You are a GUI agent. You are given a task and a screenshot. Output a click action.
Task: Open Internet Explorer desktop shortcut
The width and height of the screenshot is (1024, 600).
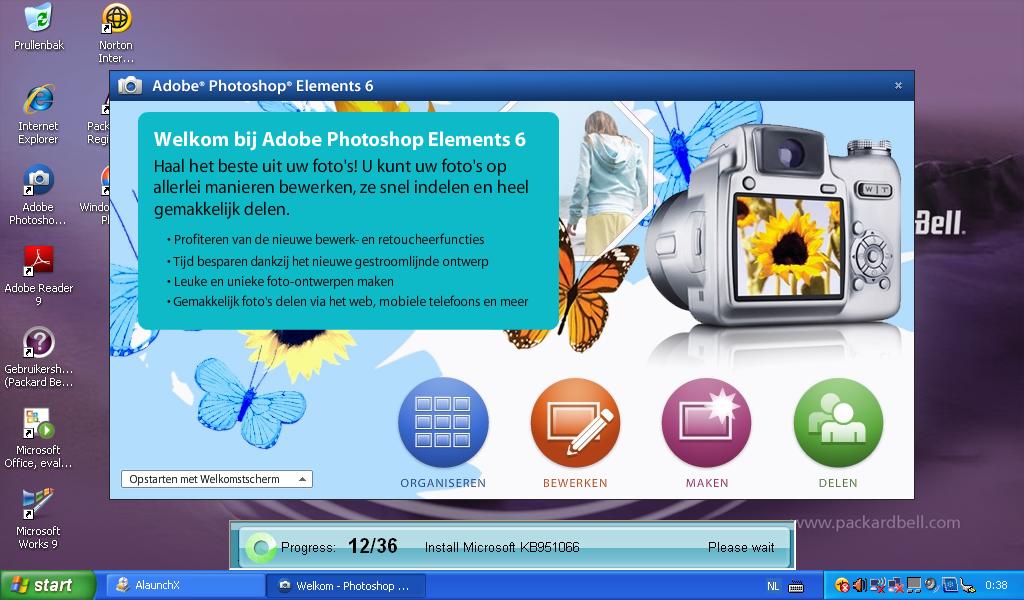(x=38, y=101)
